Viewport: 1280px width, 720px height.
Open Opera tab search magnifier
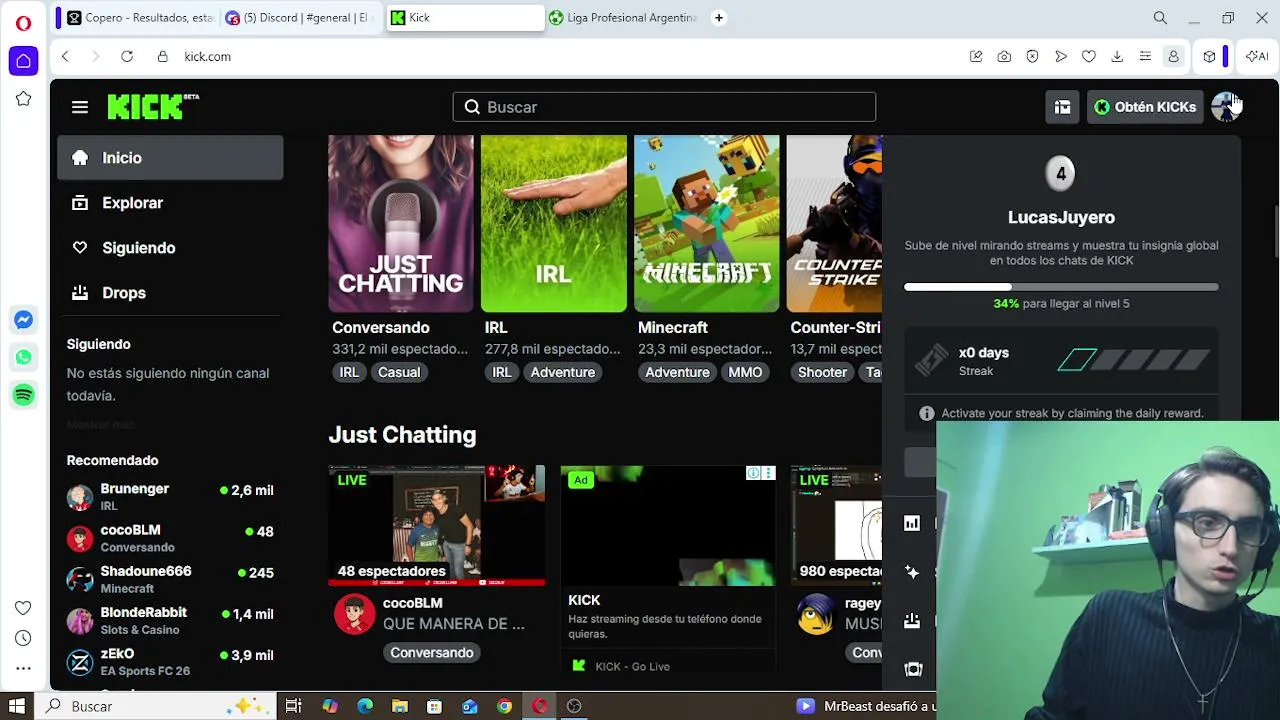coord(1160,18)
